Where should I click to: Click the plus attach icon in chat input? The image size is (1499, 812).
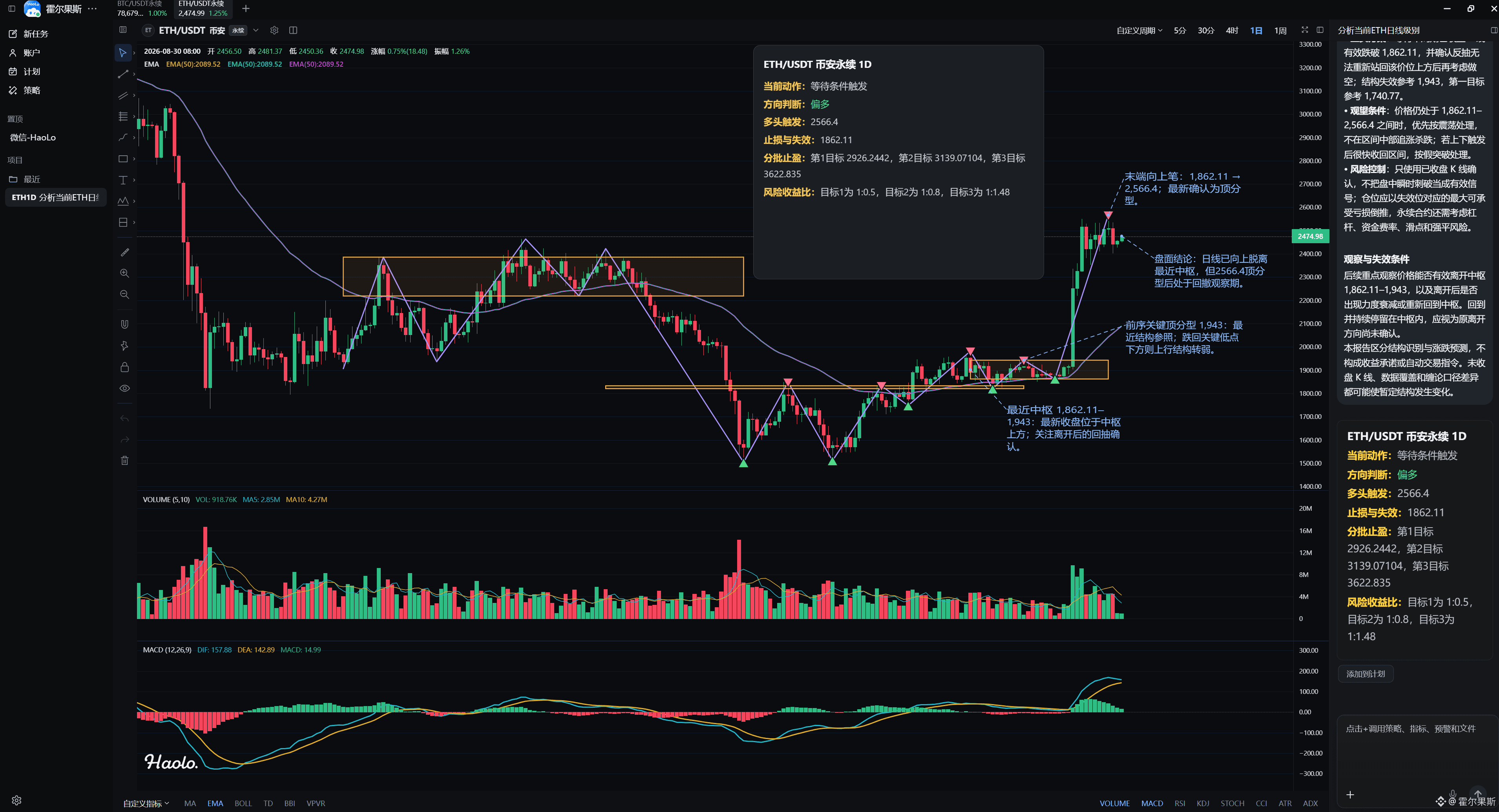(1350, 795)
